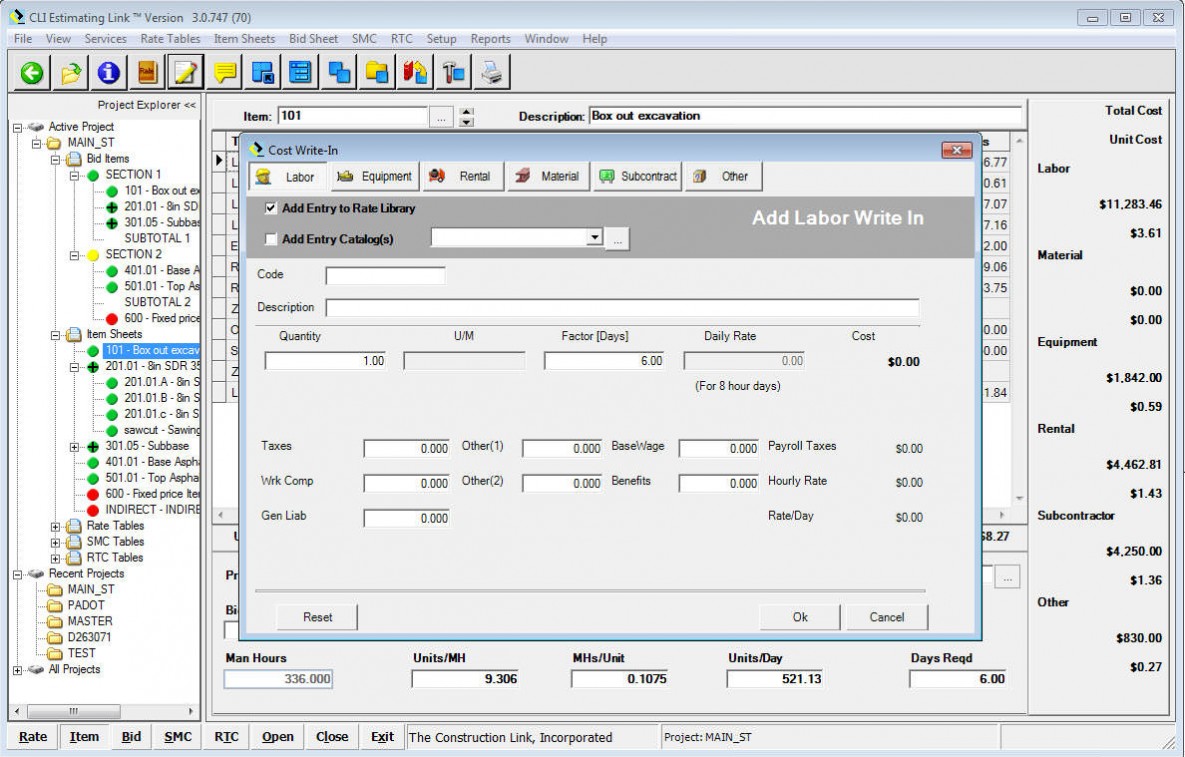Click the red books with arrow toolbar icon
The width and height of the screenshot is (1185, 757).
[x=416, y=73]
